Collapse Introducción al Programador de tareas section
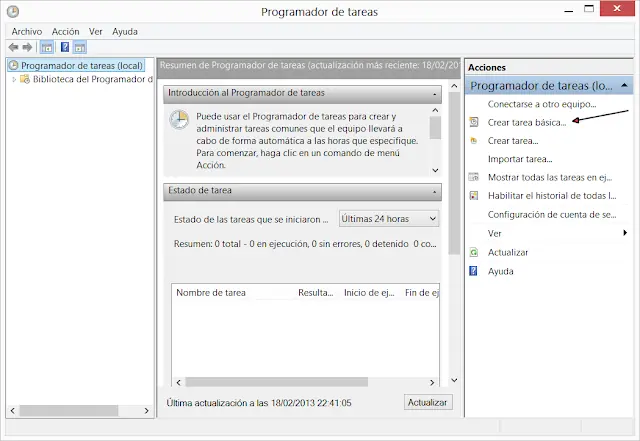The width and height of the screenshot is (640, 441). 434,94
